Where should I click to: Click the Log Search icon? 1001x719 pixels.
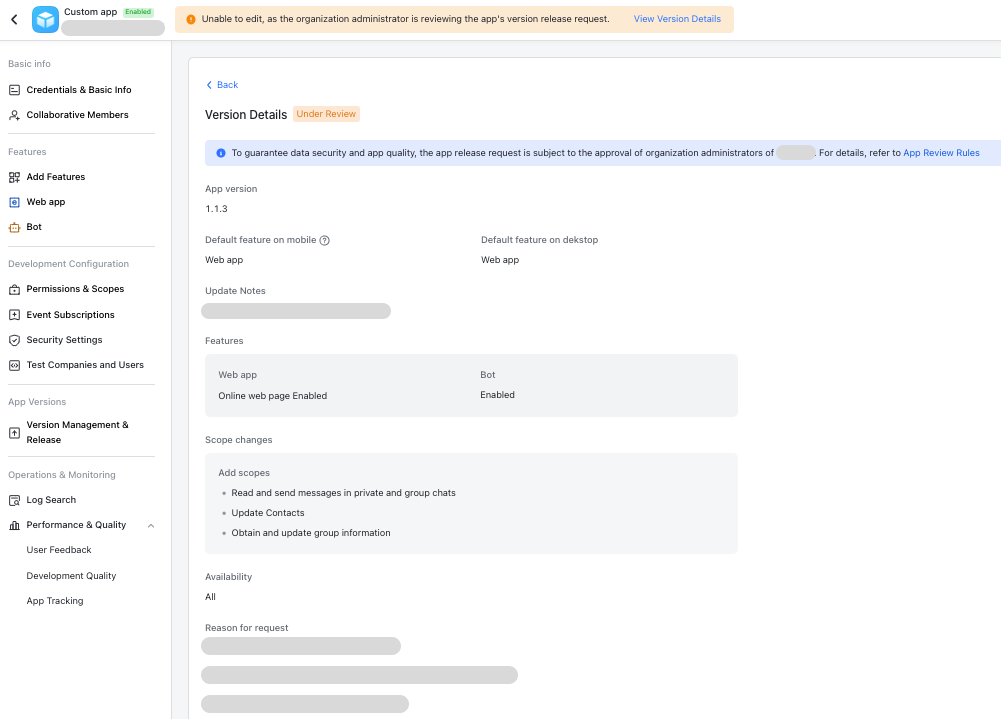[x=14, y=499]
